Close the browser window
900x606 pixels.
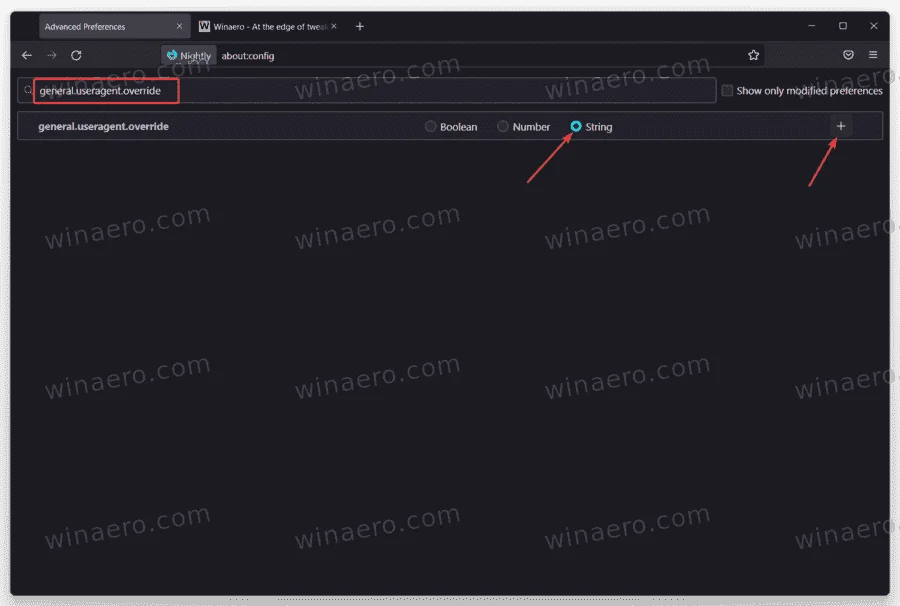(x=874, y=26)
